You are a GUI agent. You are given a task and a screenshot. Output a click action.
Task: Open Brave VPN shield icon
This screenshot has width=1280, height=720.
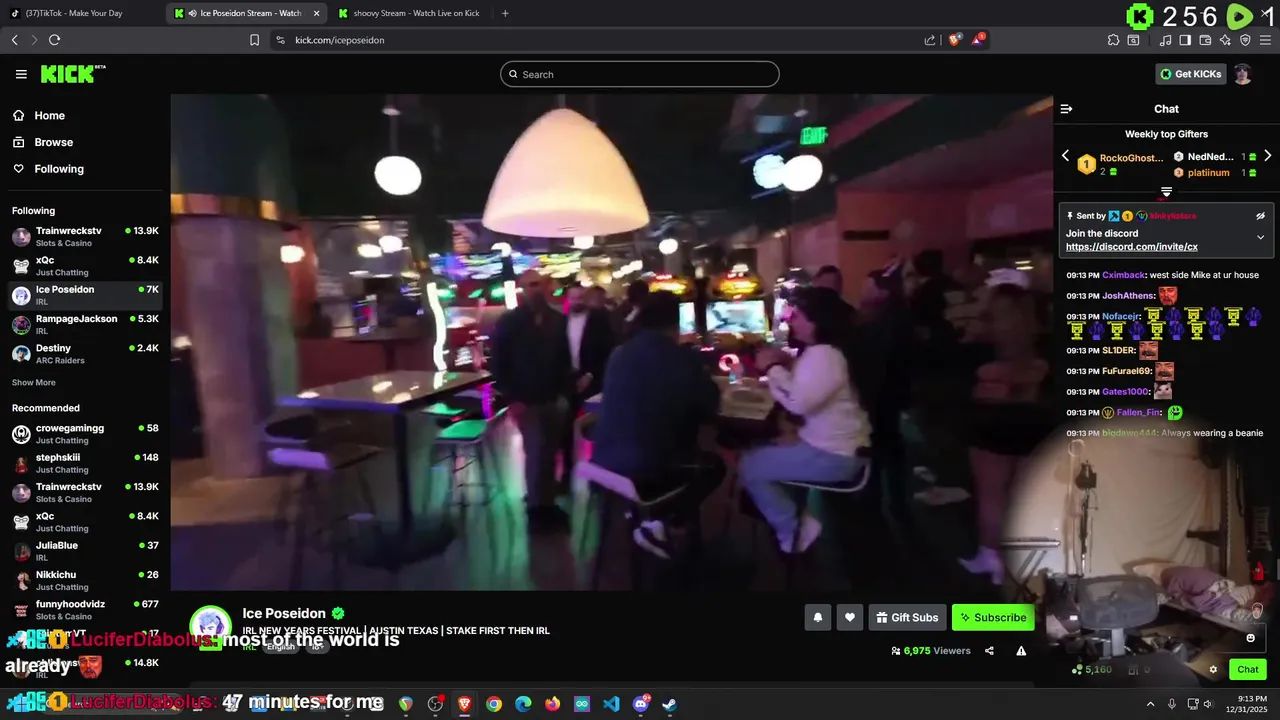click(x=1245, y=40)
